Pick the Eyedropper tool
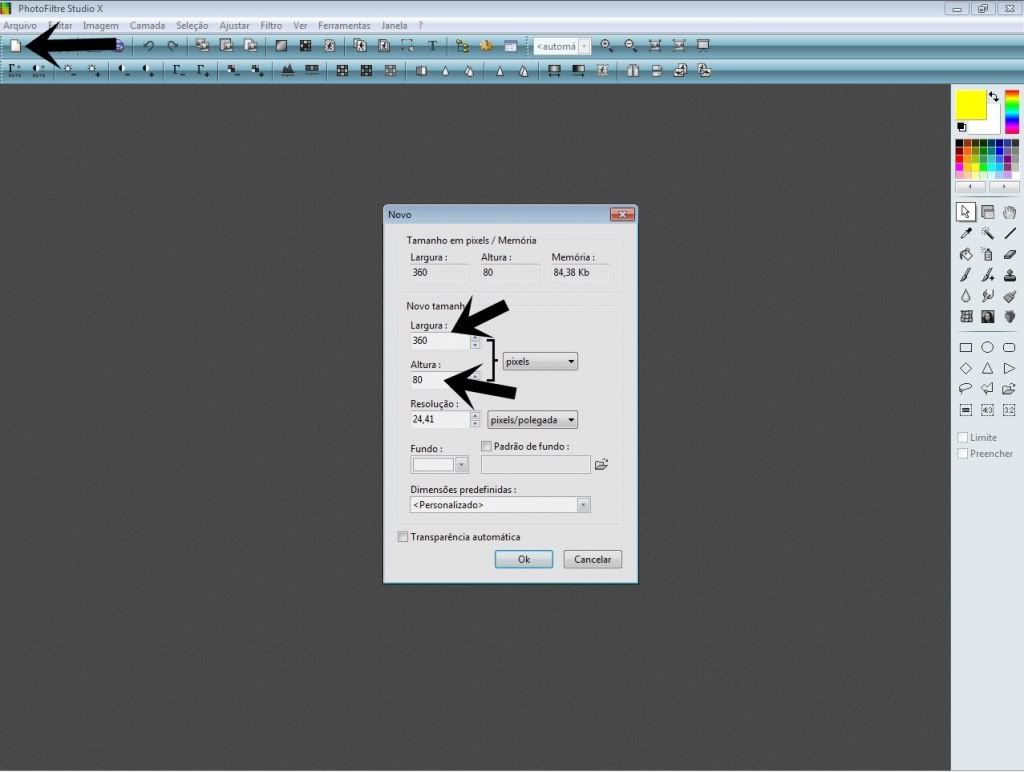Image resolution: width=1024 pixels, height=772 pixels. (966, 233)
